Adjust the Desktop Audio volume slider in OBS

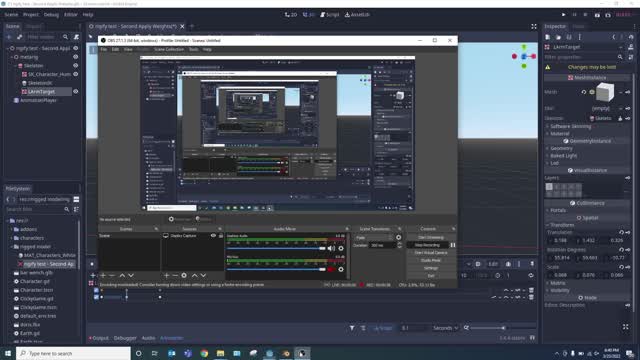pos(276,248)
